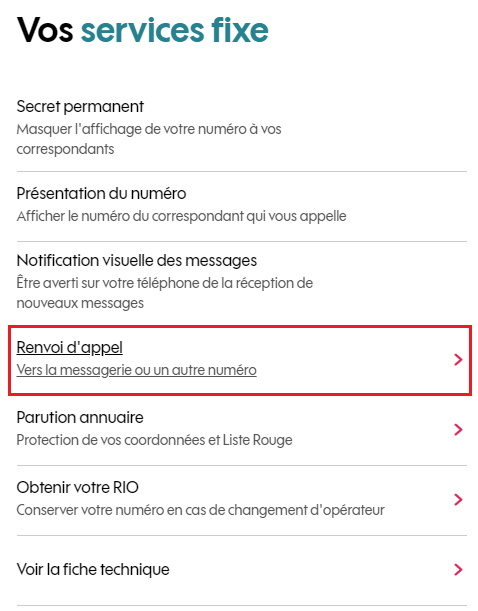Click "Conserver votre numéro en cas de changement" description
Viewport: 478px width, 611px height.
click(200, 510)
